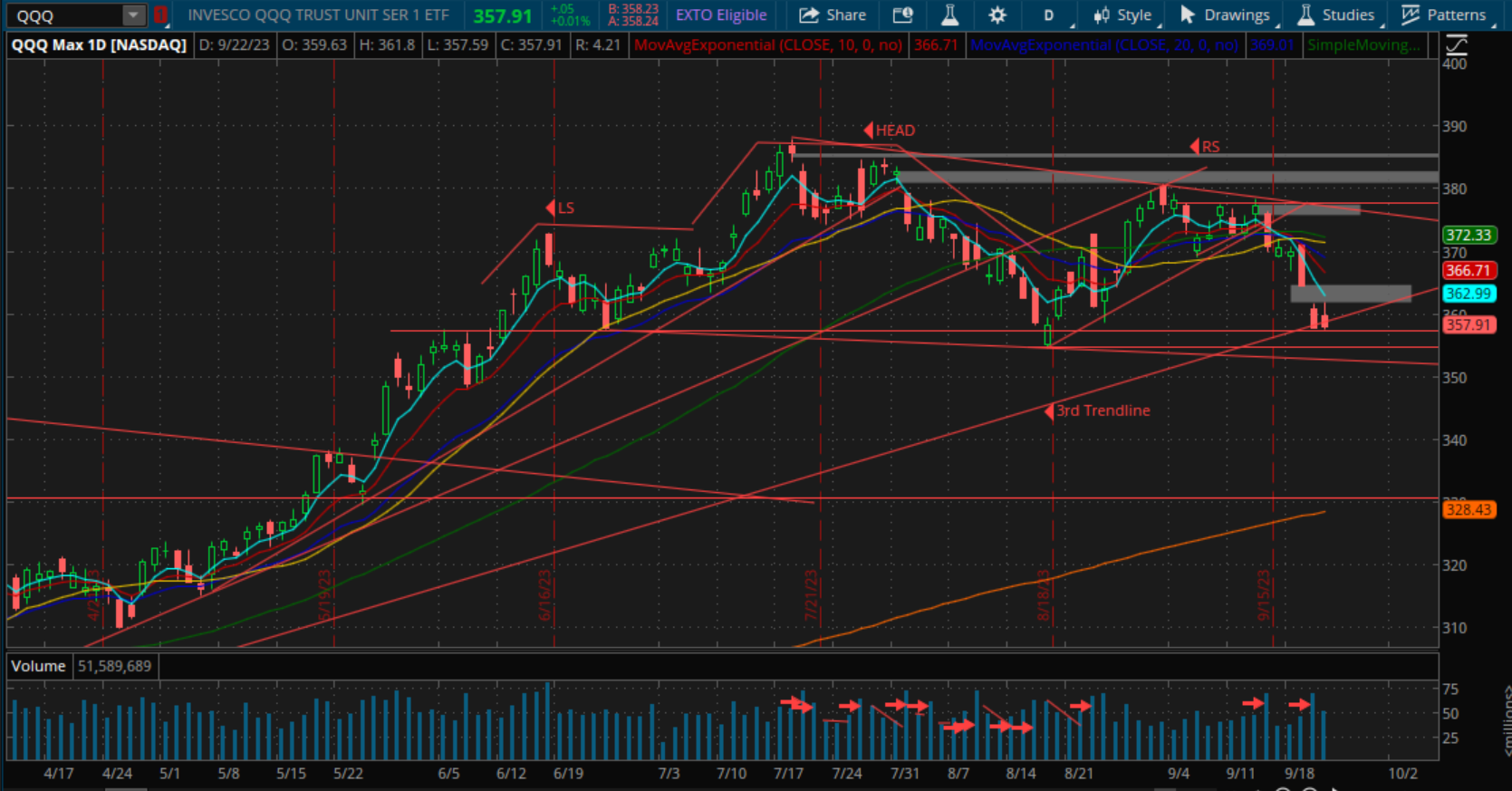Click the red symbol link indicator
The width and height of the screenshot is (1512, 791).
(160, 15)
